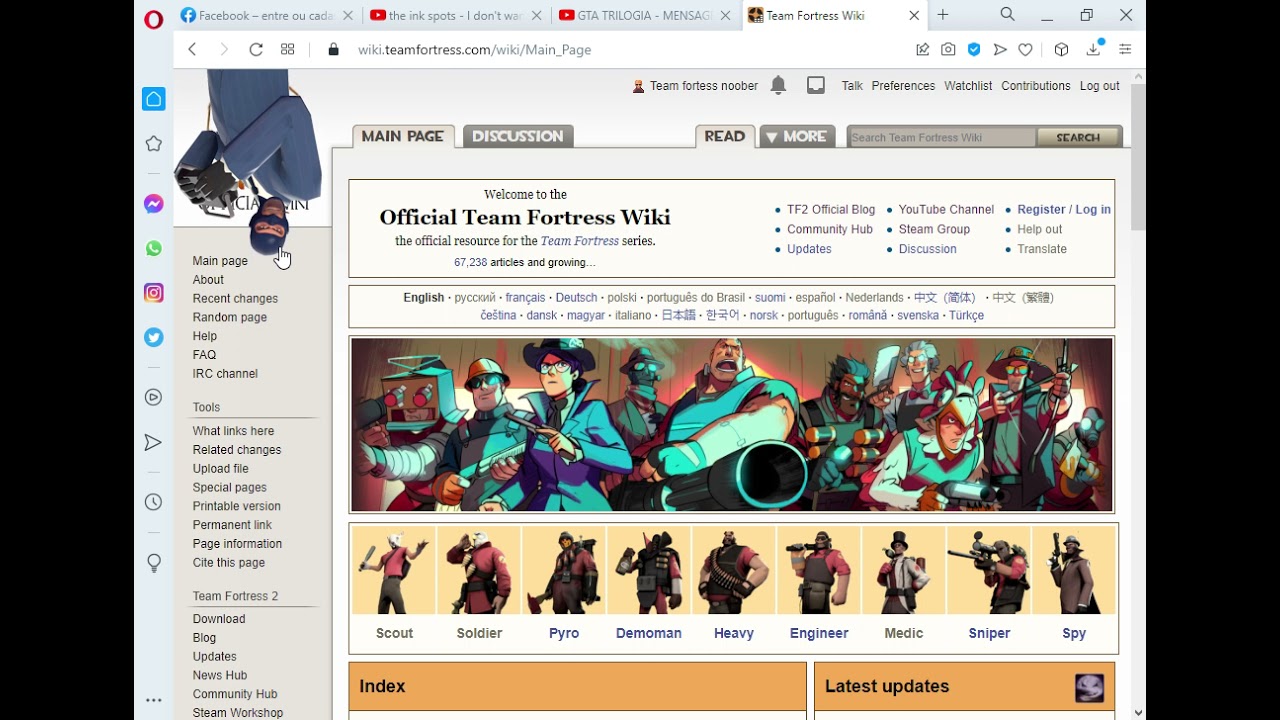This screenshot has height=720, width=1280.
Task: Open the easy setup sliders icon
Action: coord(1125,49)
